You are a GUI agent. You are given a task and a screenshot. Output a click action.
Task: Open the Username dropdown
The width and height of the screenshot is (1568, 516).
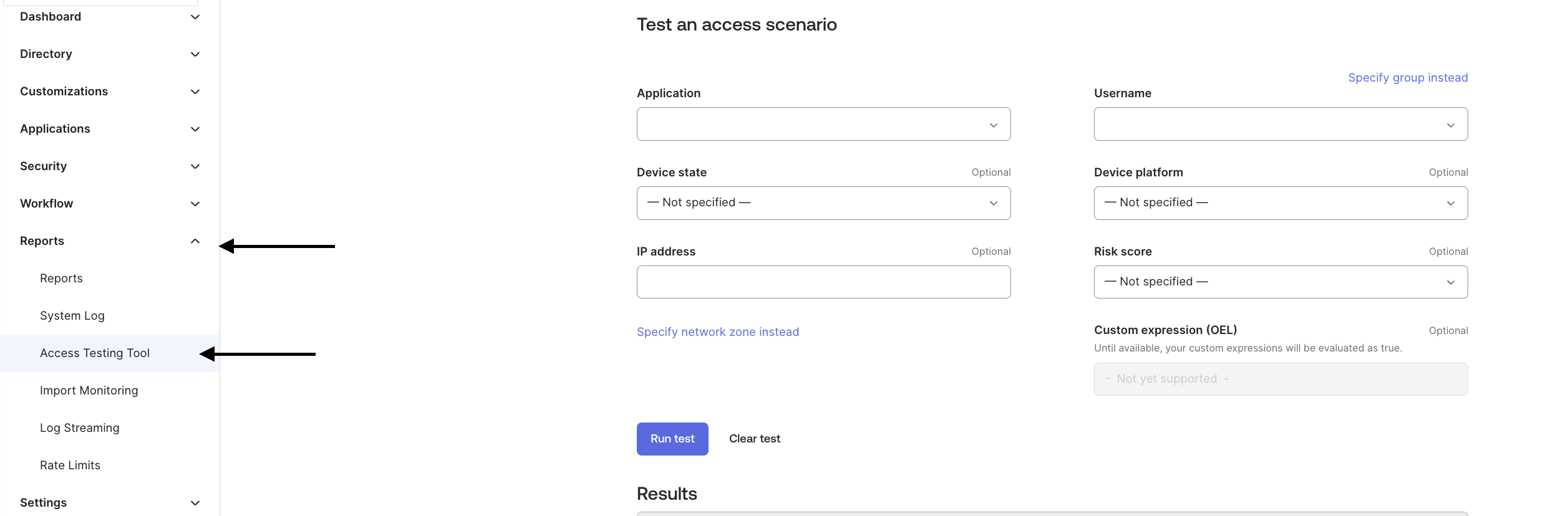[1280, 125]
